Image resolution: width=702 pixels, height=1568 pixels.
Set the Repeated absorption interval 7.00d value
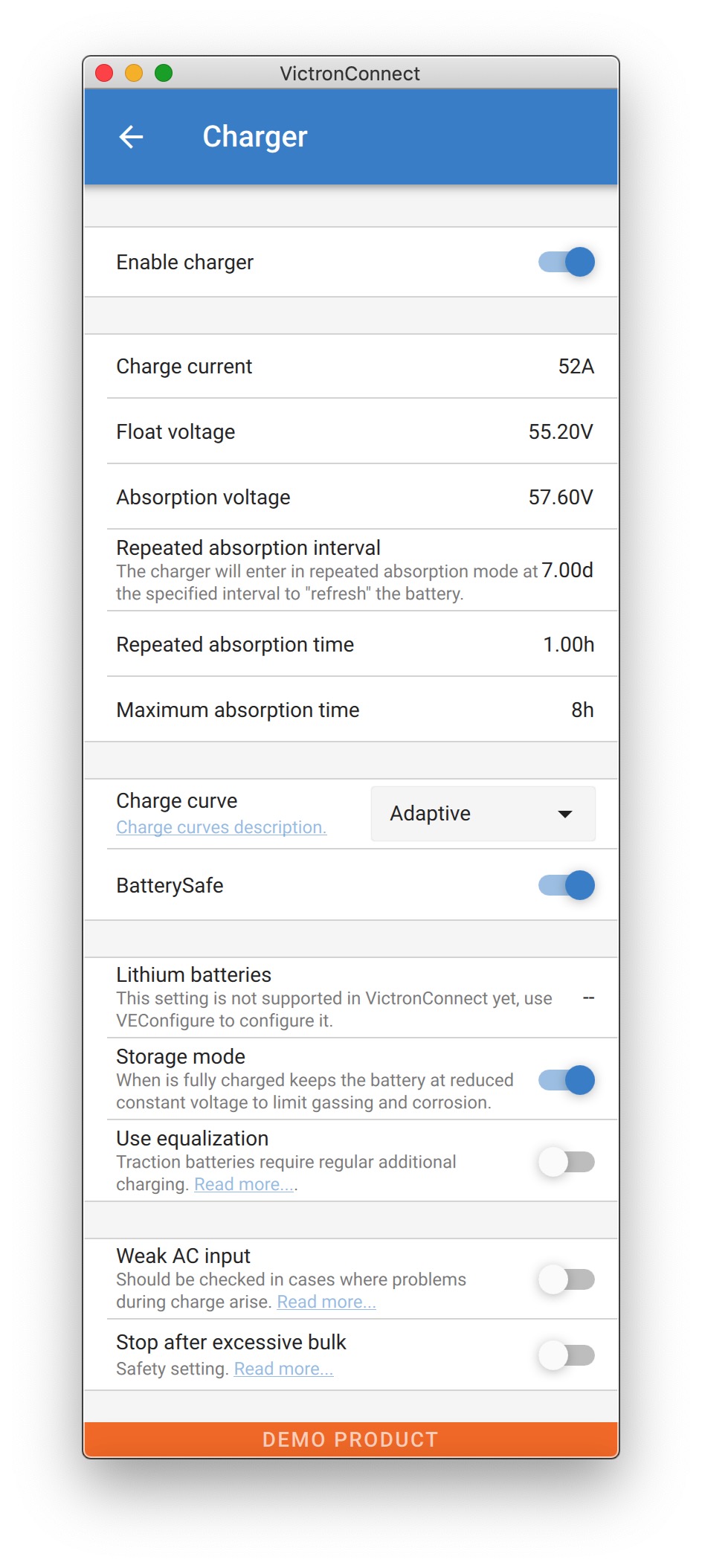pyautogui.click(x=567, y=571)
